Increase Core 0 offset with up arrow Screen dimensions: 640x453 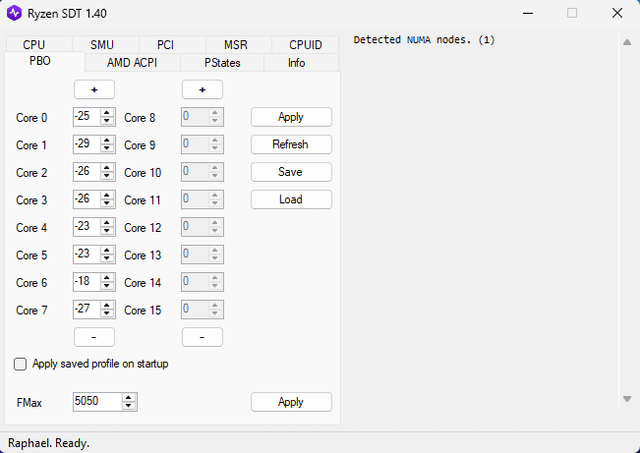[107, 113]
